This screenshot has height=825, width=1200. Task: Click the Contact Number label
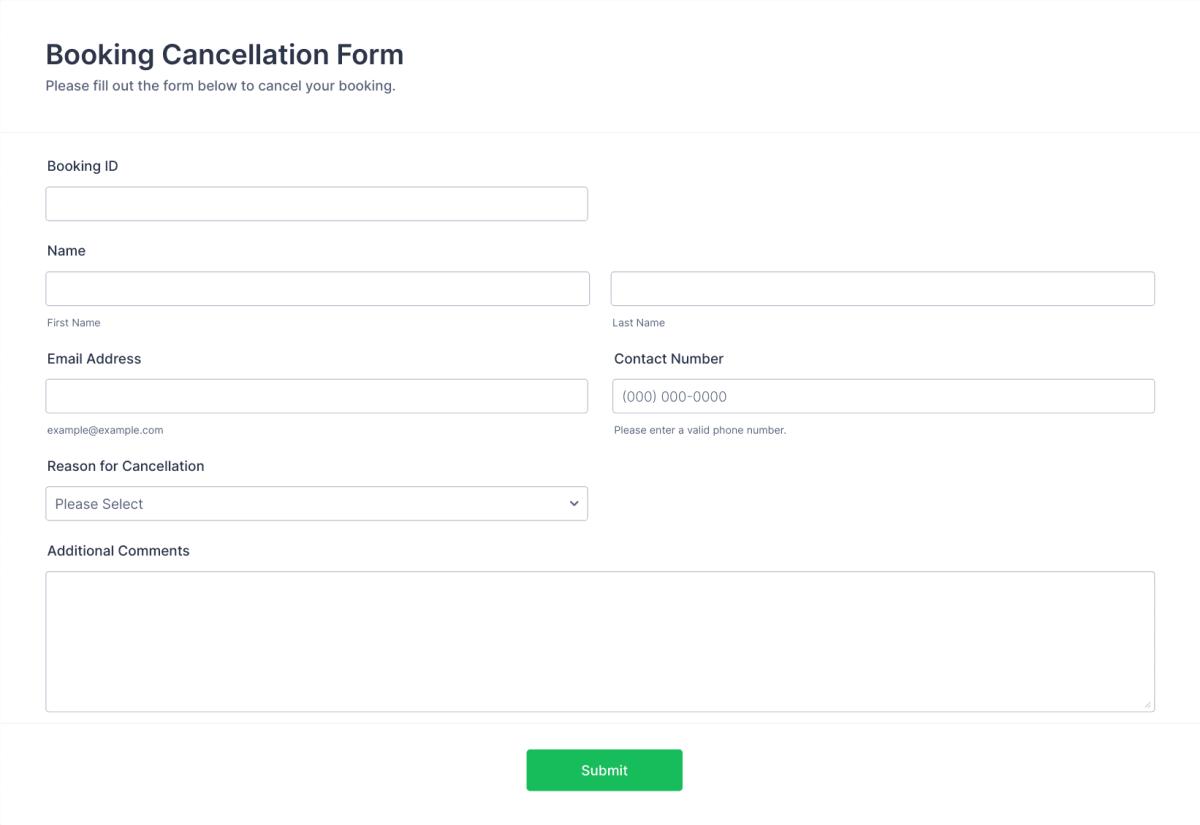click(x=668, y=359)
